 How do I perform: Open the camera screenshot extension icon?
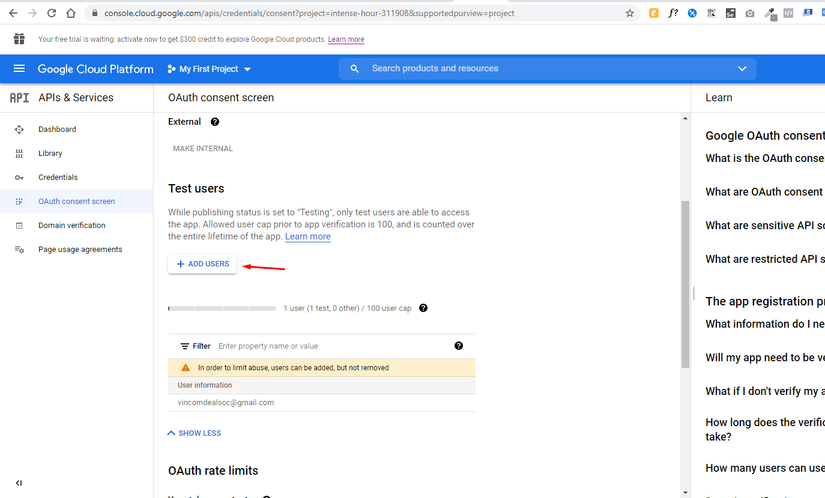pyautogui.click(x=750, y=13)
